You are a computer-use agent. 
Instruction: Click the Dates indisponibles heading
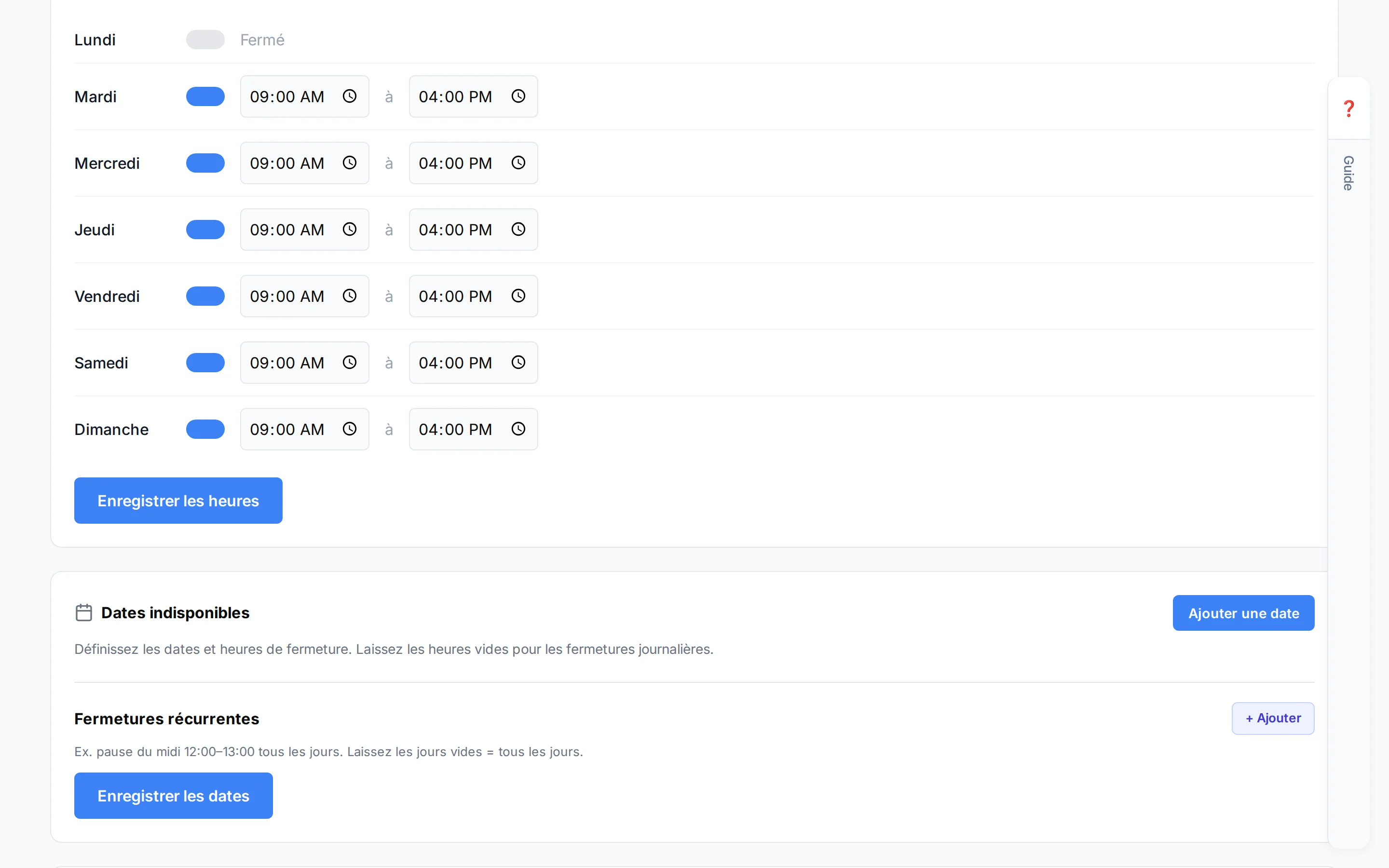point(175,612)
